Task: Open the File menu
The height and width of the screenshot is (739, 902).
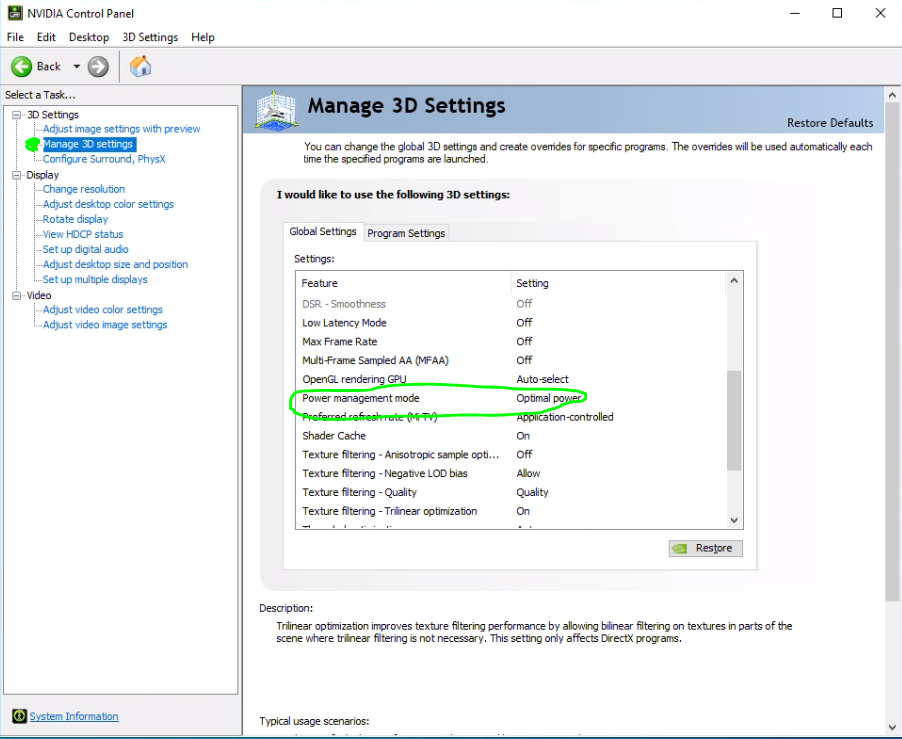Action: [x=16, y=37]
